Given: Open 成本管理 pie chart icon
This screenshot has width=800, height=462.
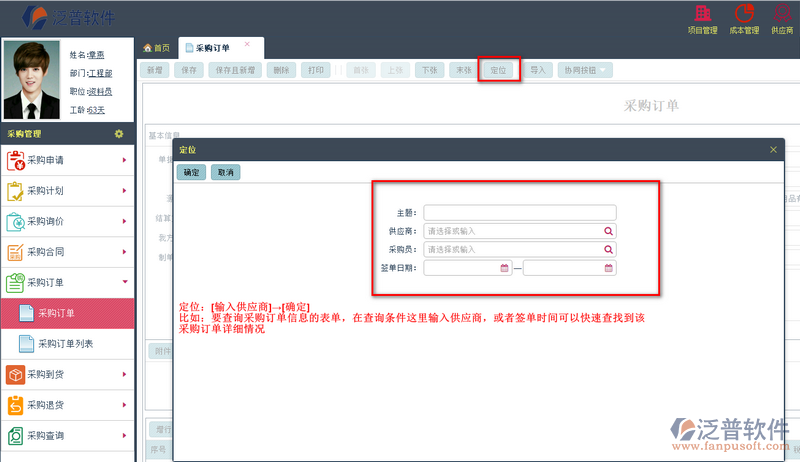Looking at the screenshot, I should pyautogui.click(x=744, y=13).
